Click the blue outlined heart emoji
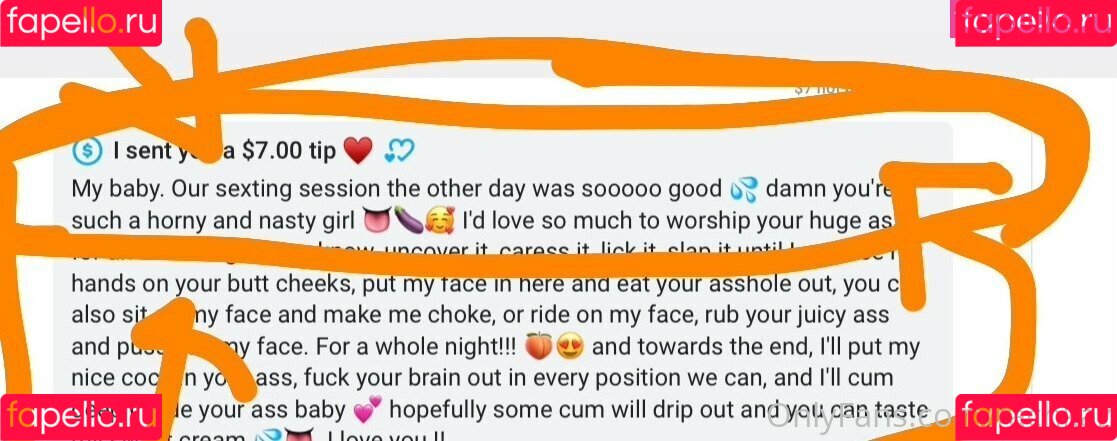This screenshot has height=441, width=1117. [399, 150]
